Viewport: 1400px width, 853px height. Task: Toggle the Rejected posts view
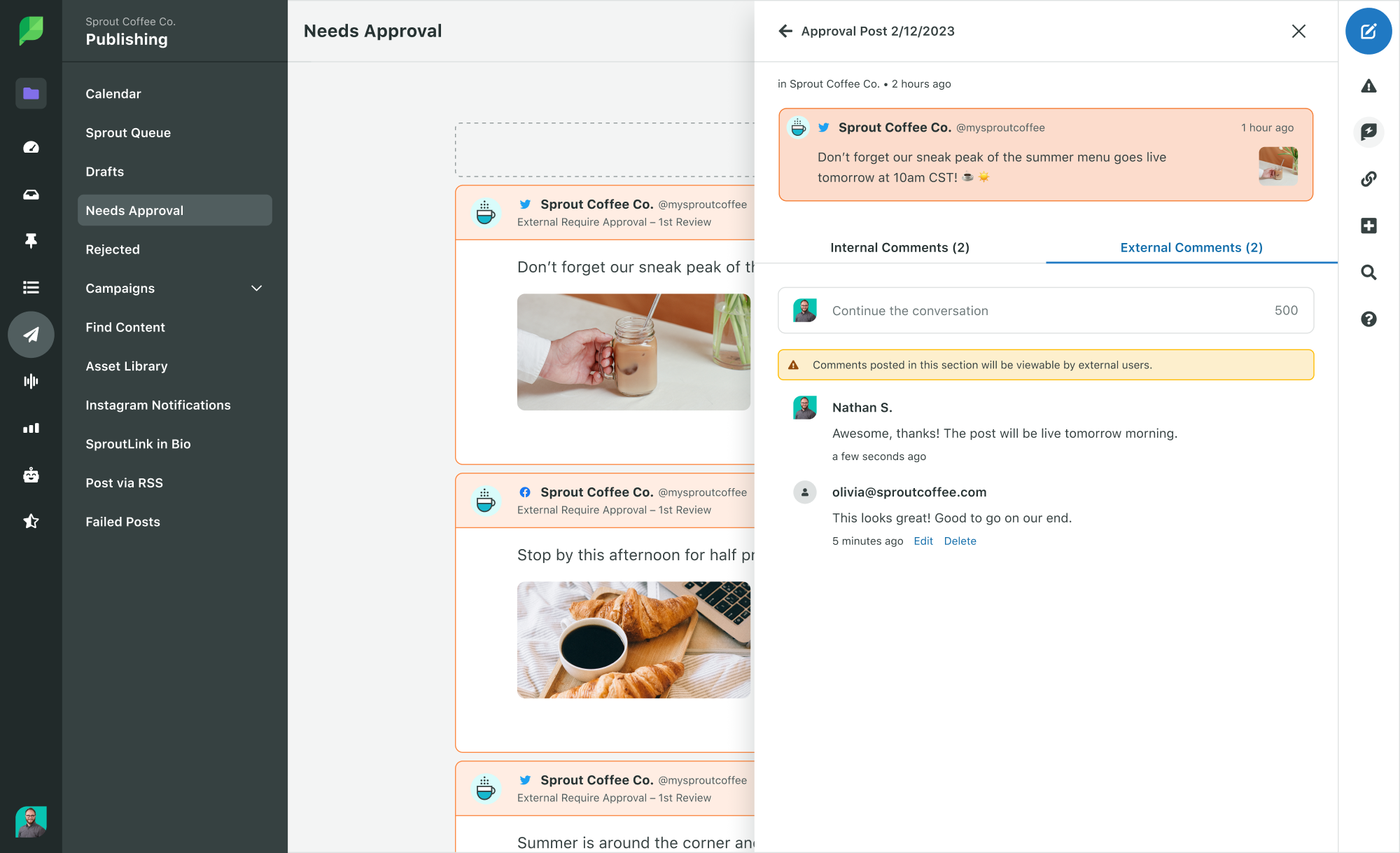point(112,249)
